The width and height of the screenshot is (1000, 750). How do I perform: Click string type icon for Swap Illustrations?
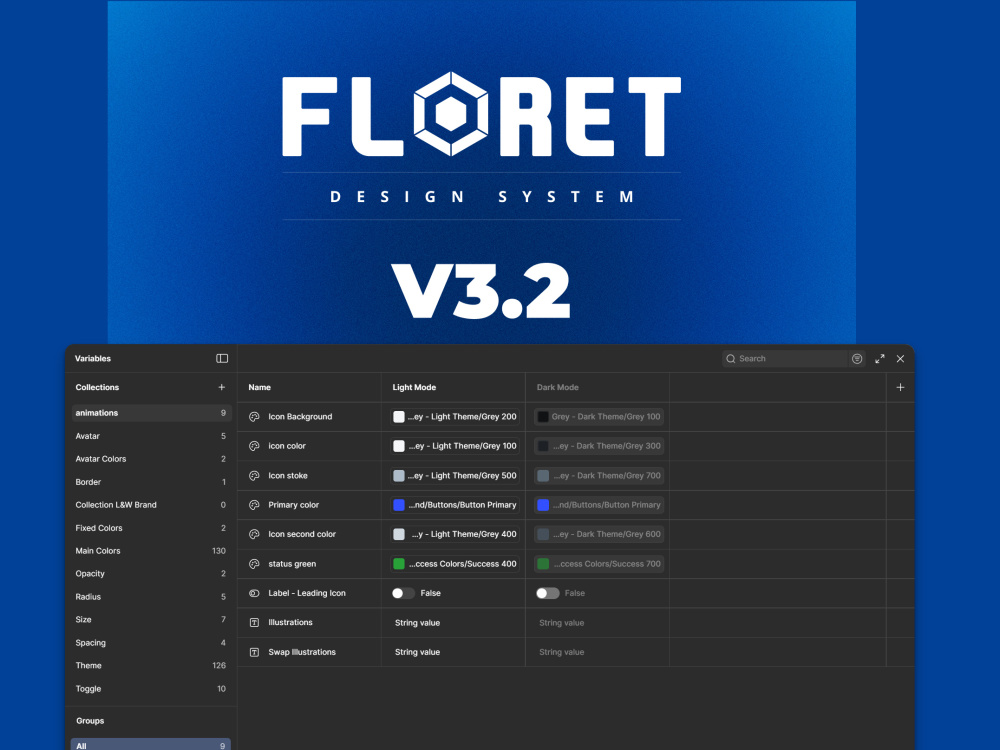254,652
